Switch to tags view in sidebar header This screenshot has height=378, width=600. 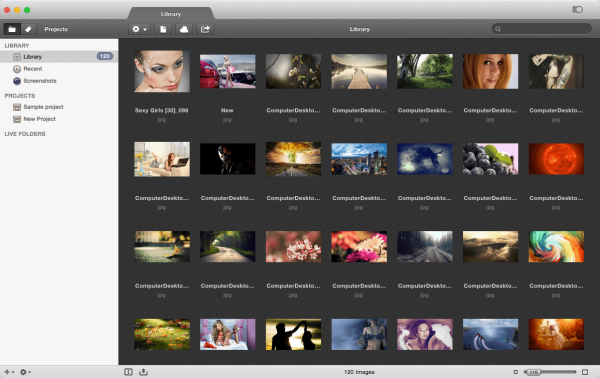[x=28, y=29]
